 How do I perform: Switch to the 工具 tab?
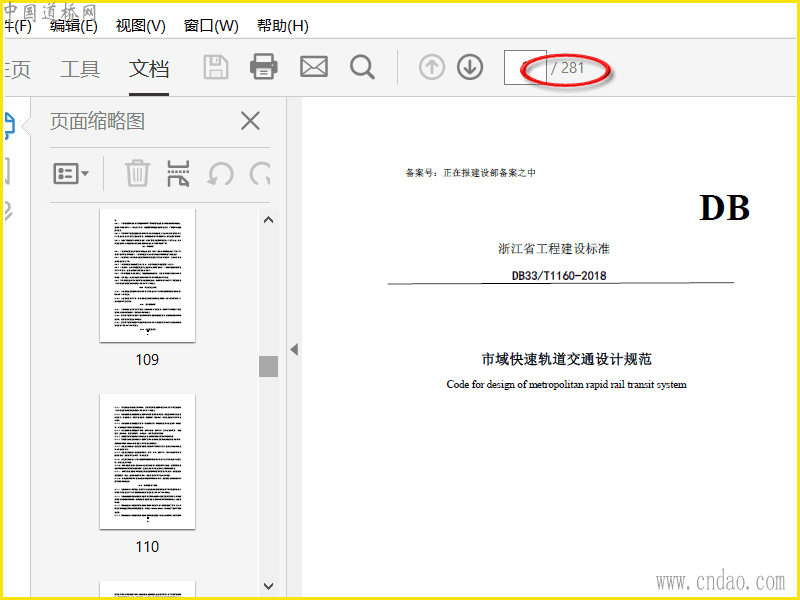(80, 68)
